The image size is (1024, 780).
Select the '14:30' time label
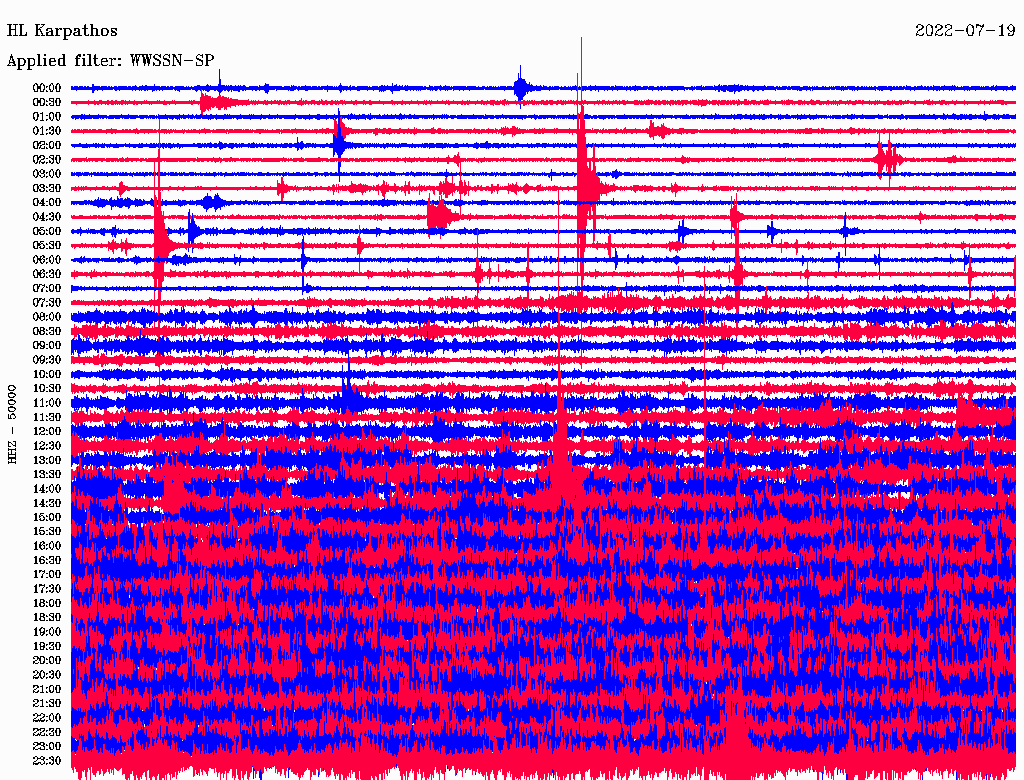47,504
